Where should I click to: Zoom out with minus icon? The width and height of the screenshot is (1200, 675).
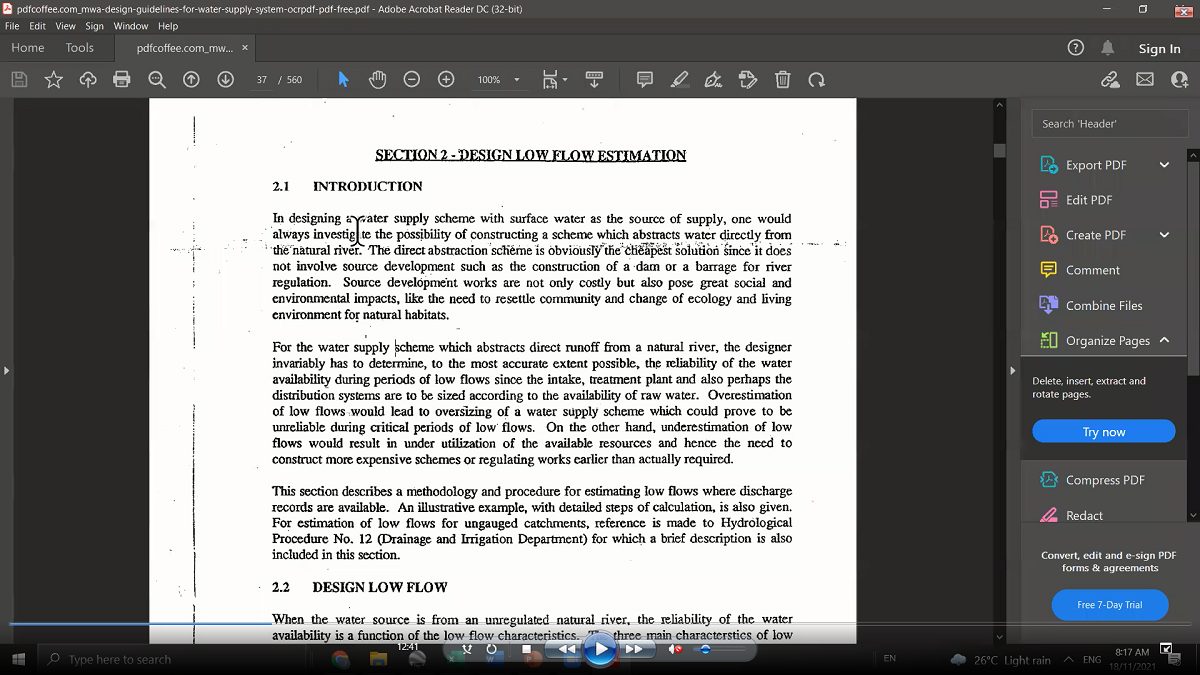click(x=412, y=80)
